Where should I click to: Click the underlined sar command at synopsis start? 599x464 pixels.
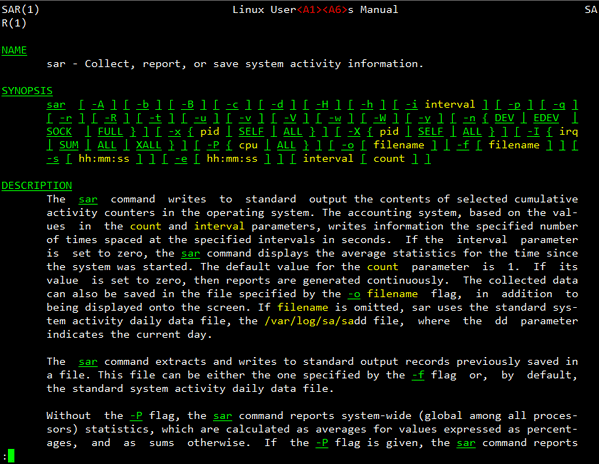tap(56, 105)
